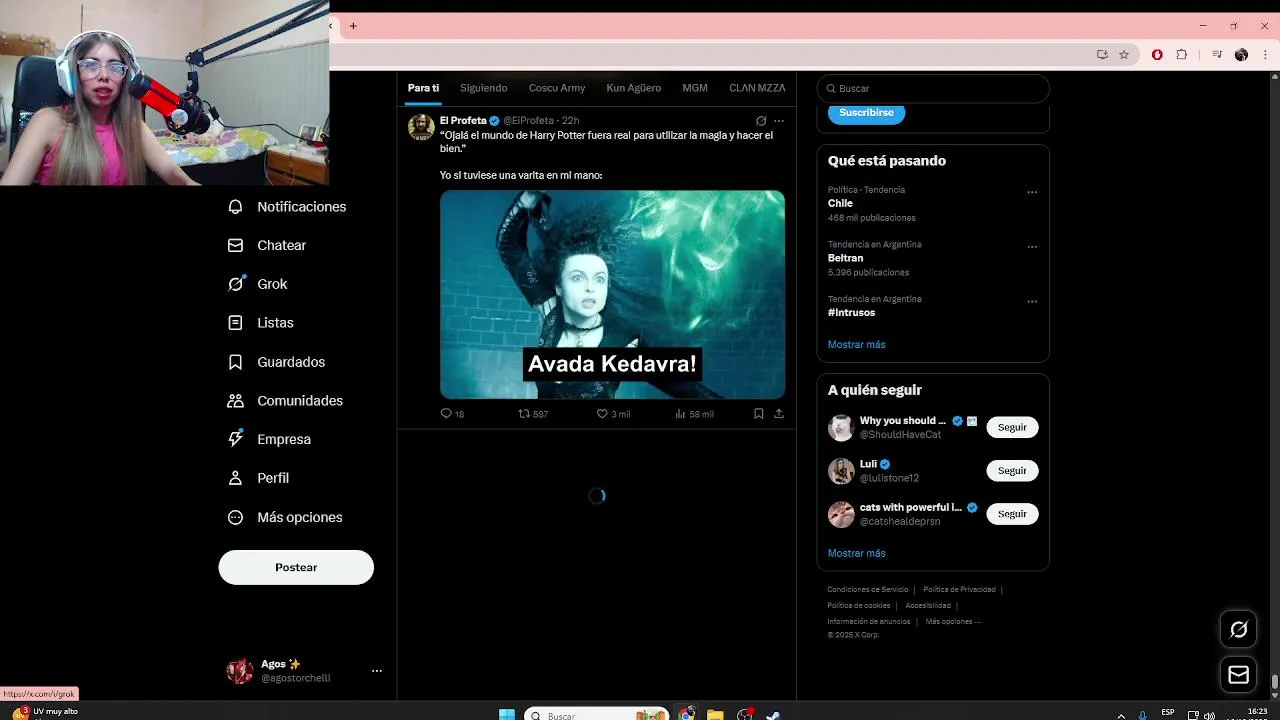The image size is (1280, 720).
Task: Open Chrome profile avatar
Action: point(1241,55)
